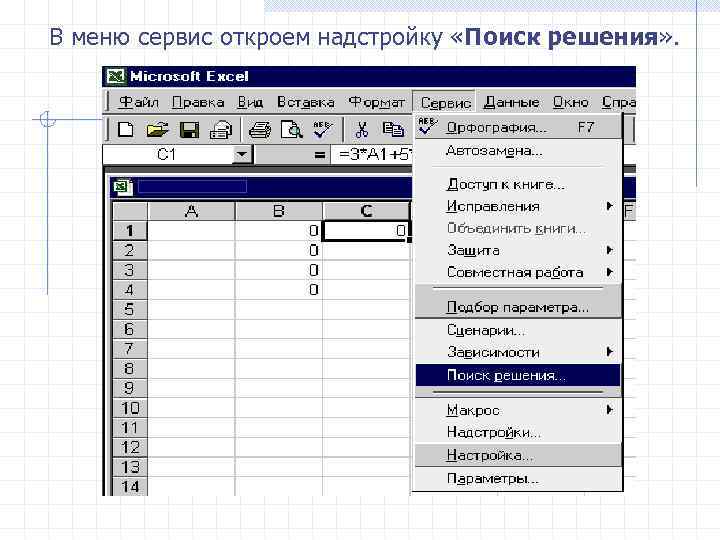720x540 pixels.
Task: Click the Excel icon in the title bar
Action: (x=115, y=76)
